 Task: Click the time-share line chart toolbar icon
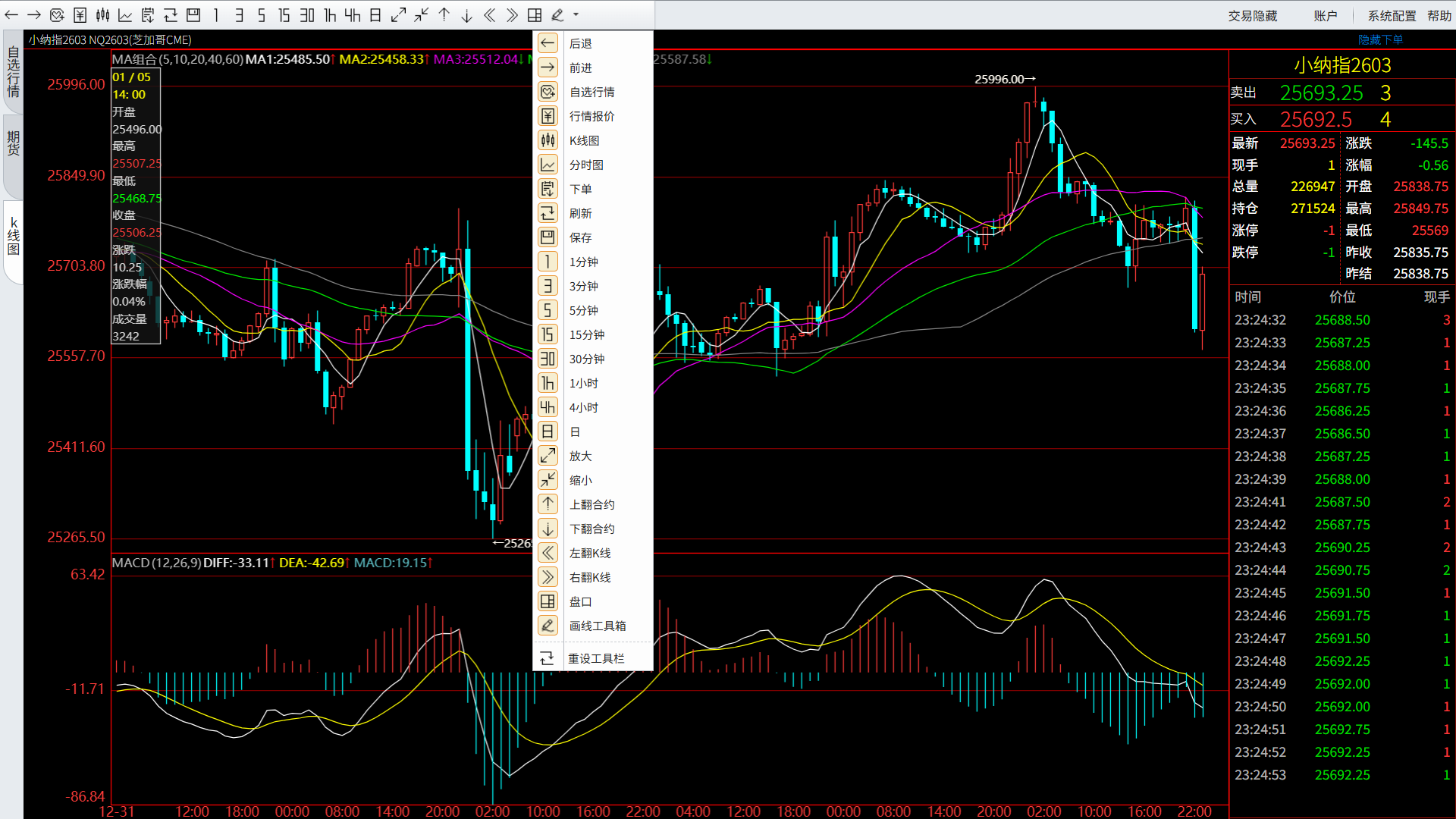[126, 15]
